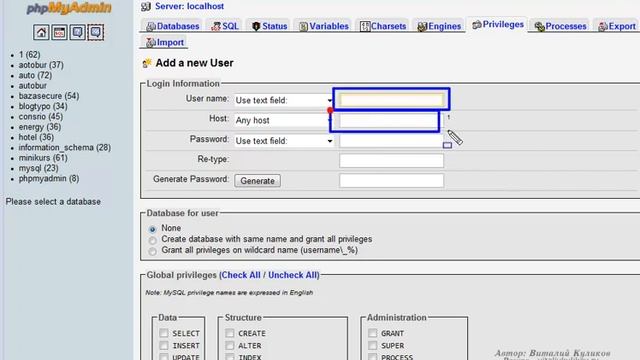Open database 1 (62) in sidebar
This screenshot has height=360, width=640.
pyautogui.click(x=29, y=55)
